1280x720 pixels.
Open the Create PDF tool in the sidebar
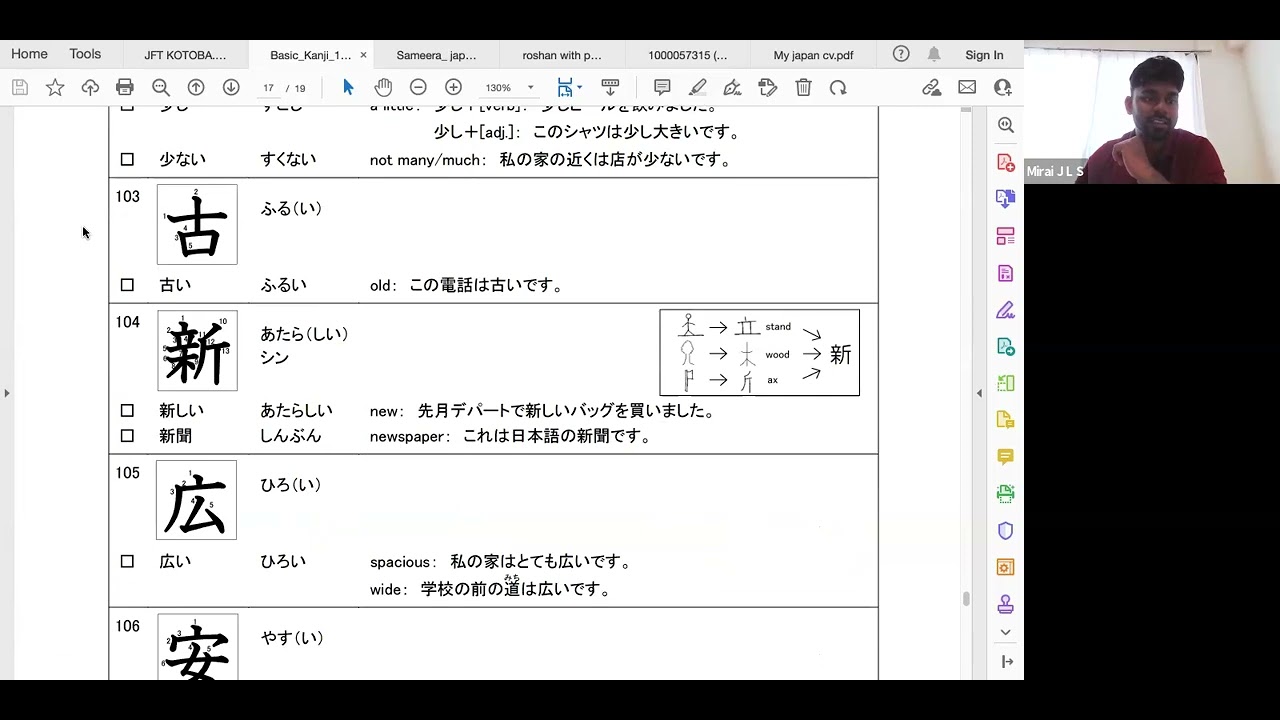[1005, 162]
